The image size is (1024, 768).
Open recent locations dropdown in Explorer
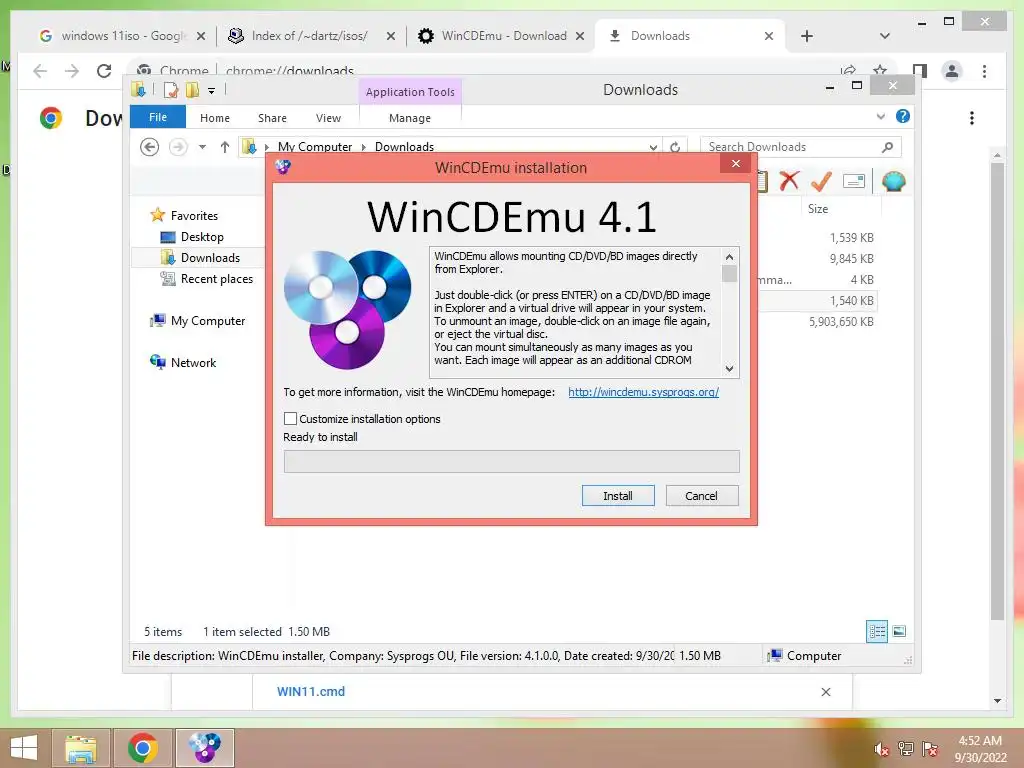pyautogui.click(x=202, y=147)
